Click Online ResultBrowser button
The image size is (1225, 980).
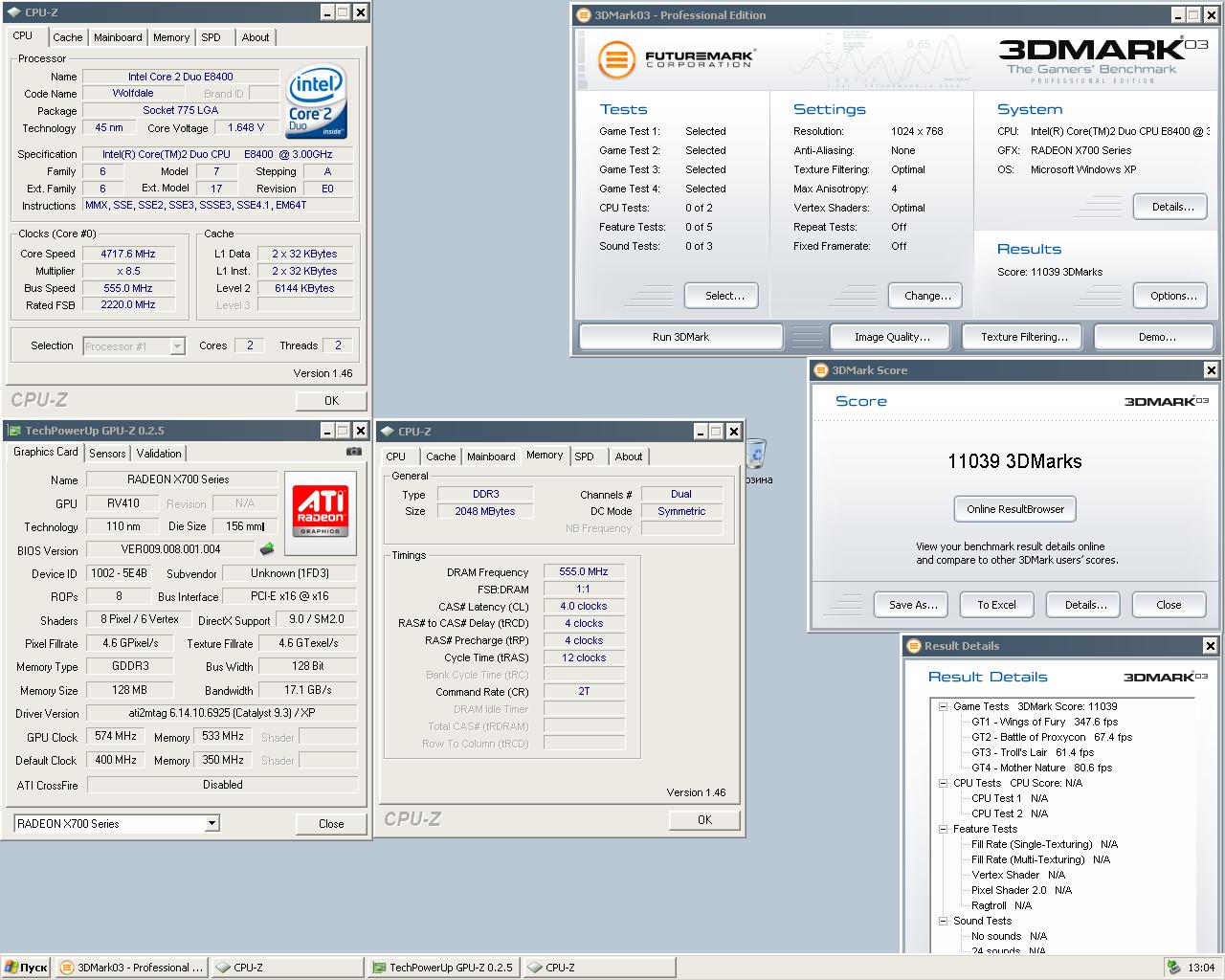point(1015,509)
